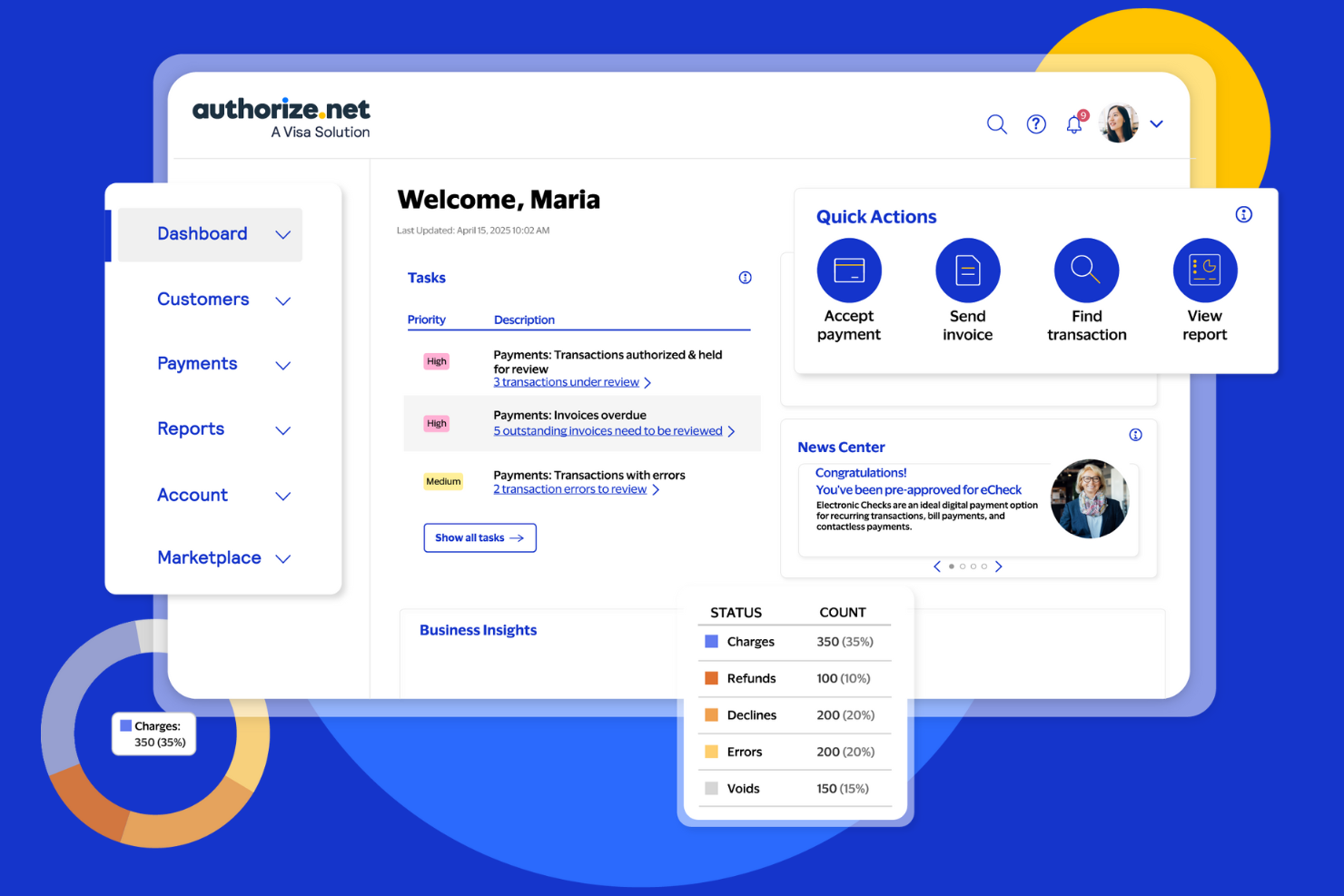The height and width of the screenshot is (896, 1344).
Task: Select the Send invoice quick action
Action: [x=967, y=270]
